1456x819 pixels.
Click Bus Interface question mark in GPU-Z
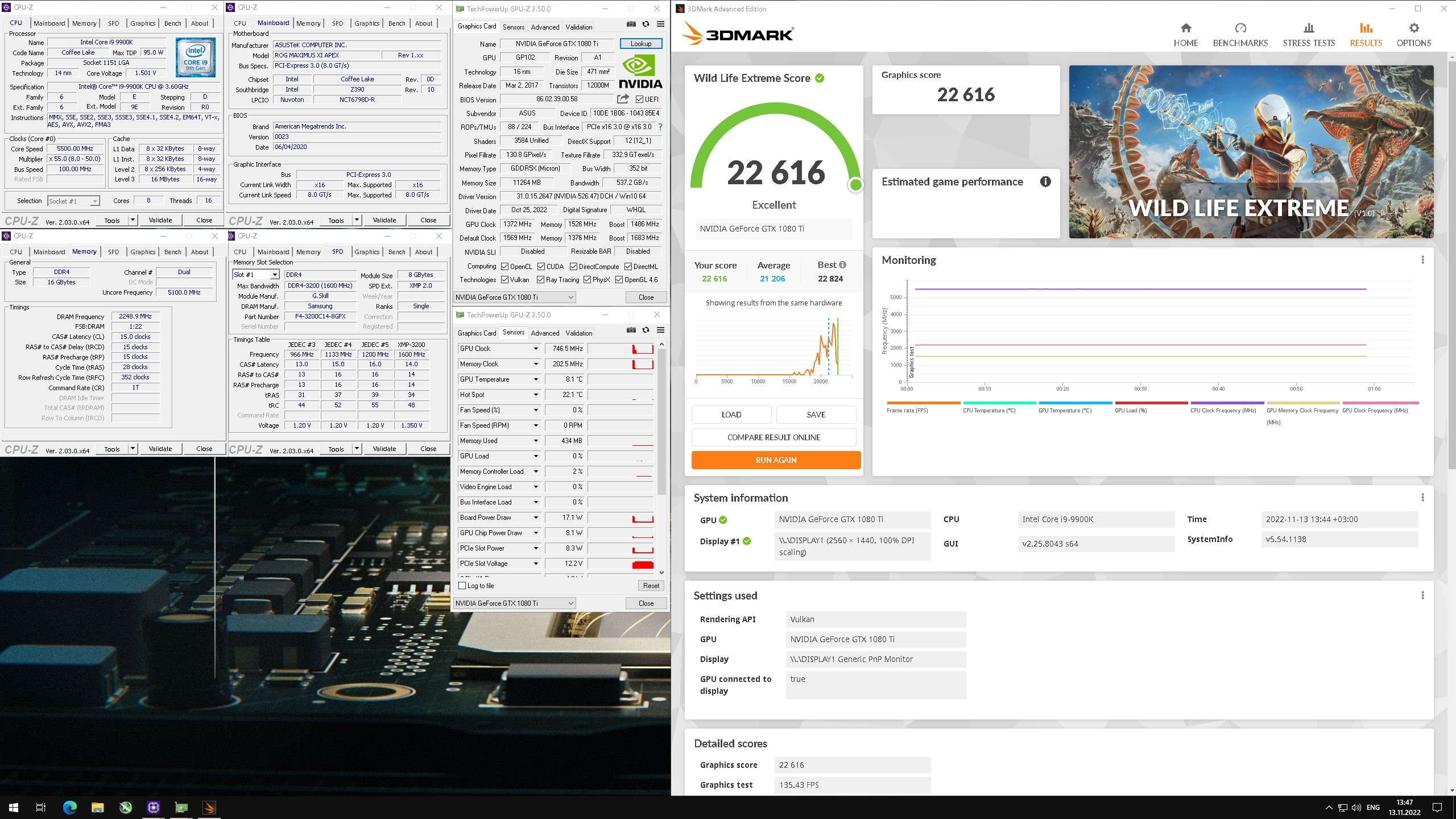pos(660,127)
